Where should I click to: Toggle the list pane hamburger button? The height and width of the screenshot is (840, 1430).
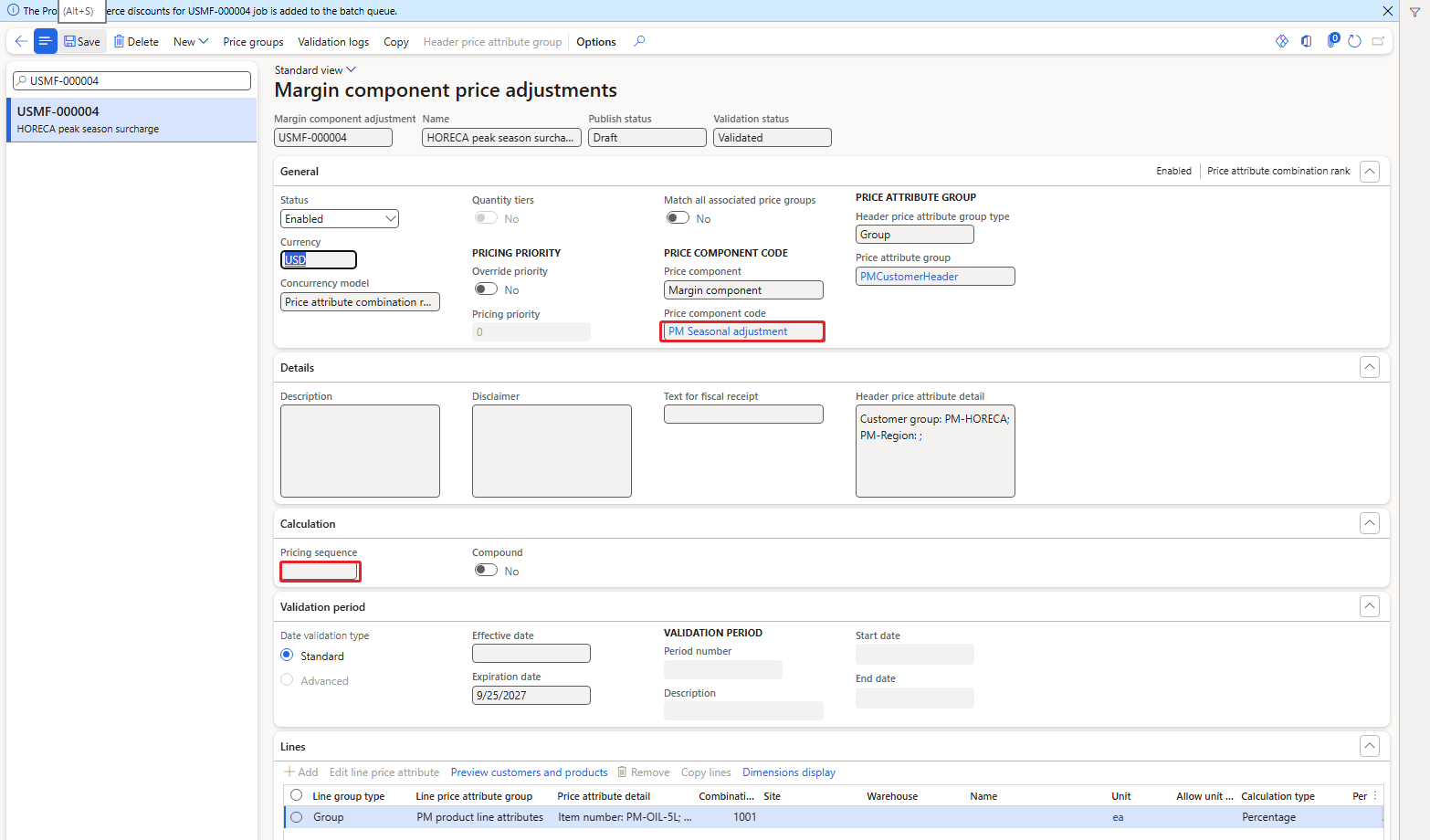click(x=45, y=41)
